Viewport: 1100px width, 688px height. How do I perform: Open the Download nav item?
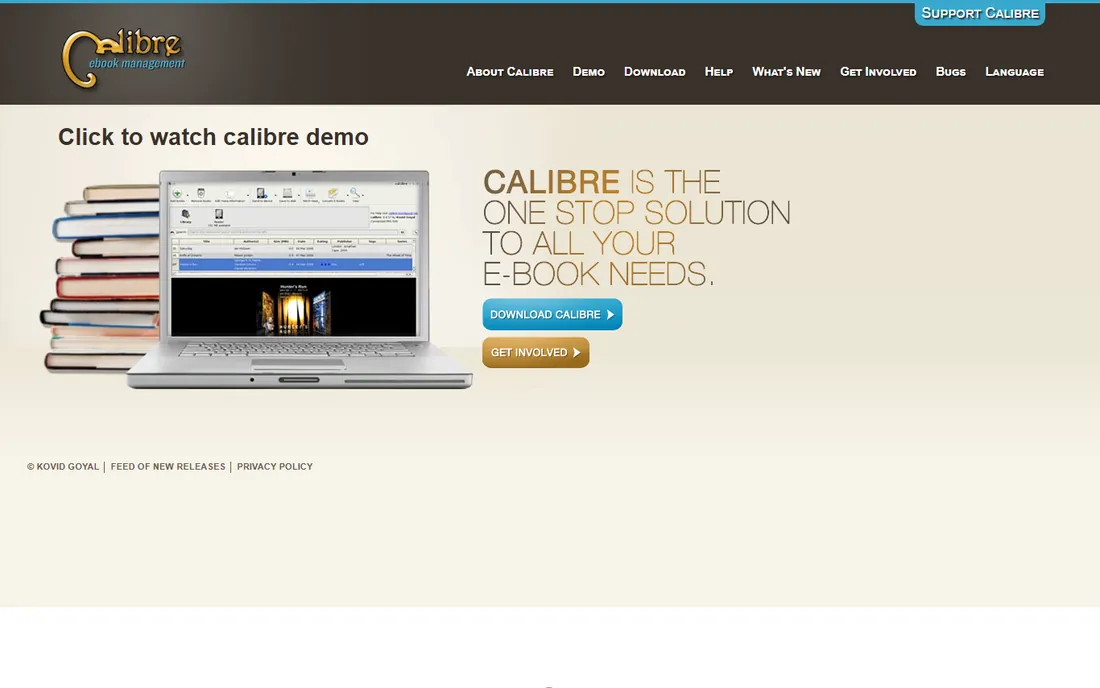click(655, 72)
